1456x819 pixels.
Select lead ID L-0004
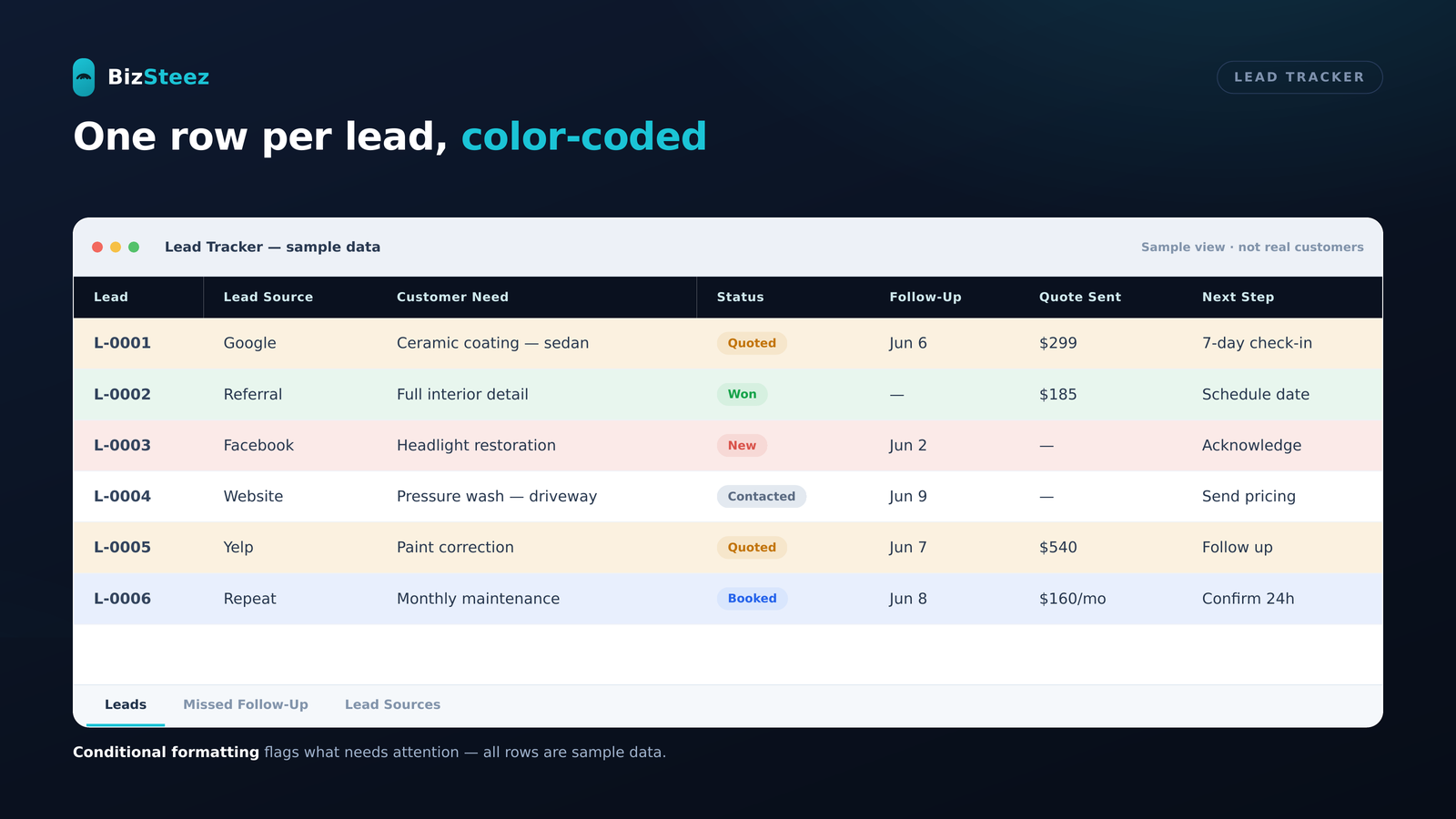122,496
